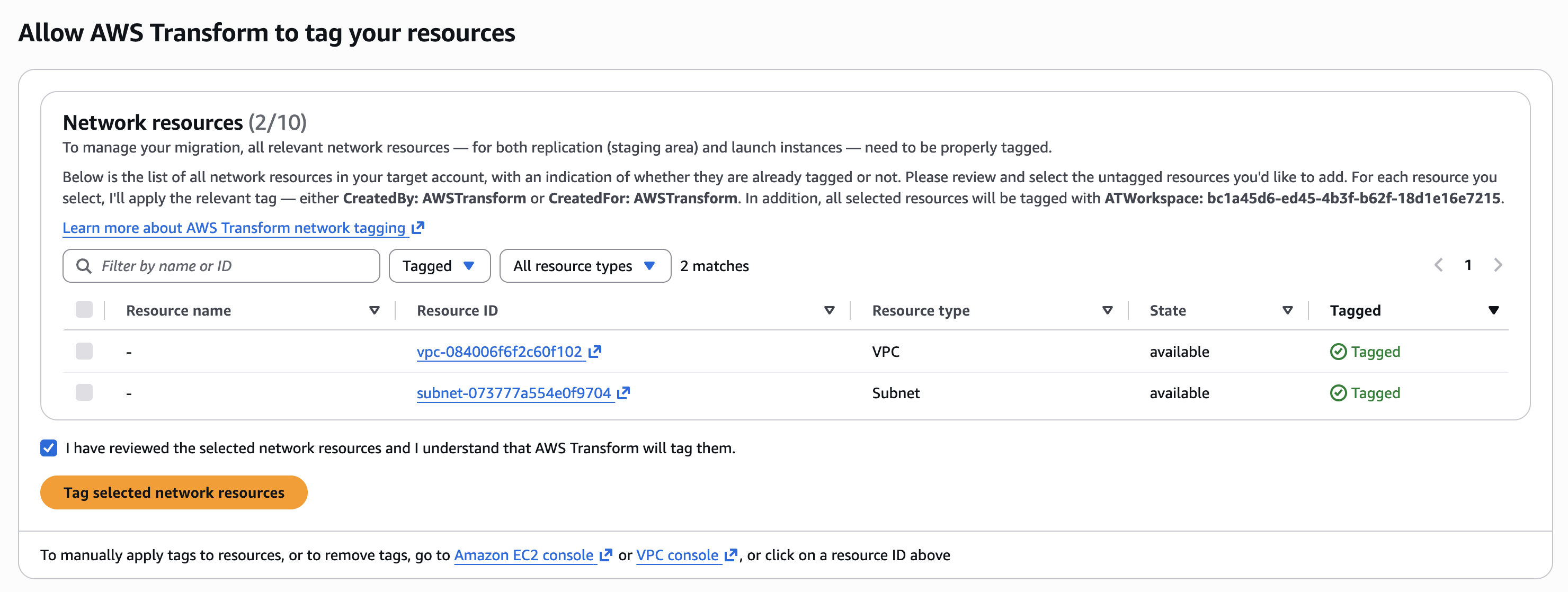Click Tag selected network resources button
This screenshot has height=592, width=1568.
coord(174,492)
